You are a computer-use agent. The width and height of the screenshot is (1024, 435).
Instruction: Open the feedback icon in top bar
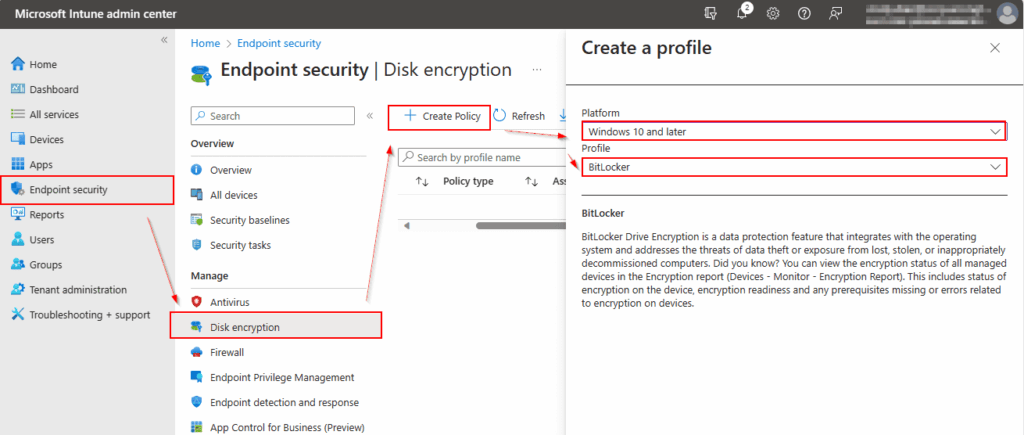(835, 14)
